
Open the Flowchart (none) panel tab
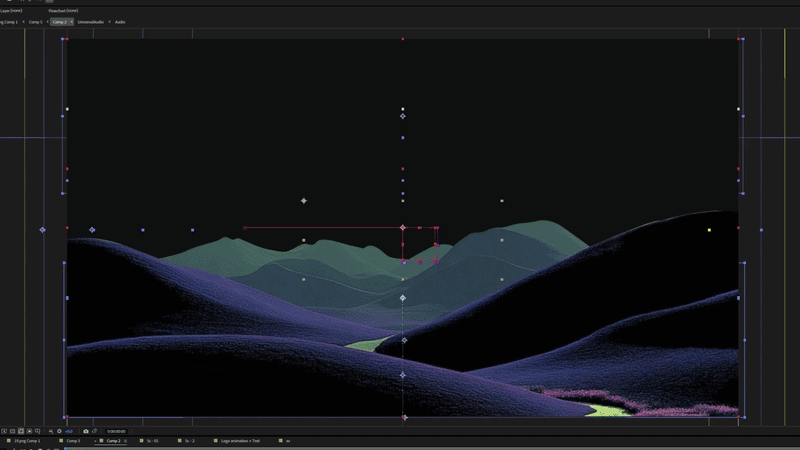click(x=63, y=10)
